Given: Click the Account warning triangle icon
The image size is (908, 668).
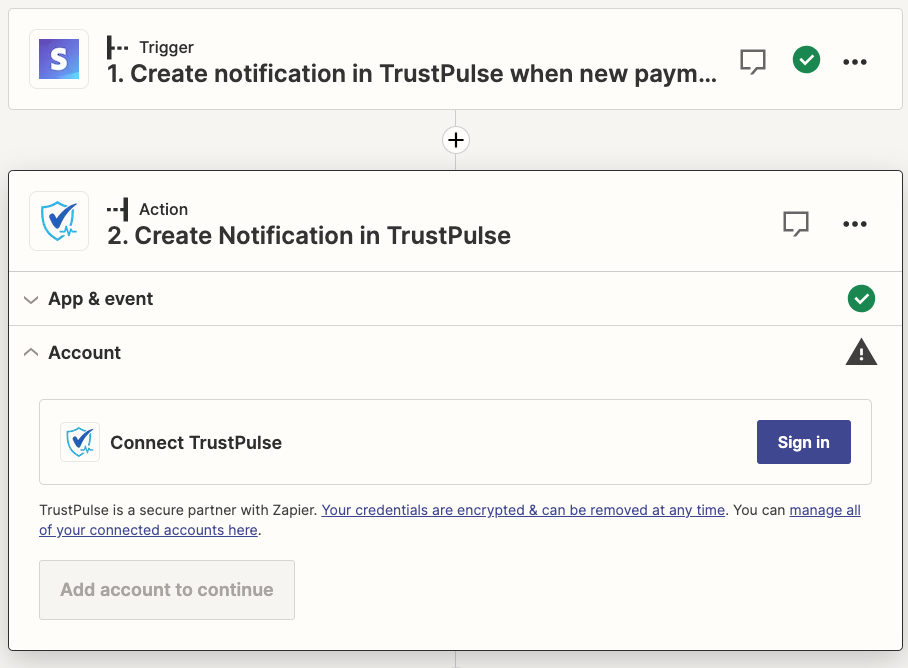Looking at the screenshot, I should [x=860, y=352].
